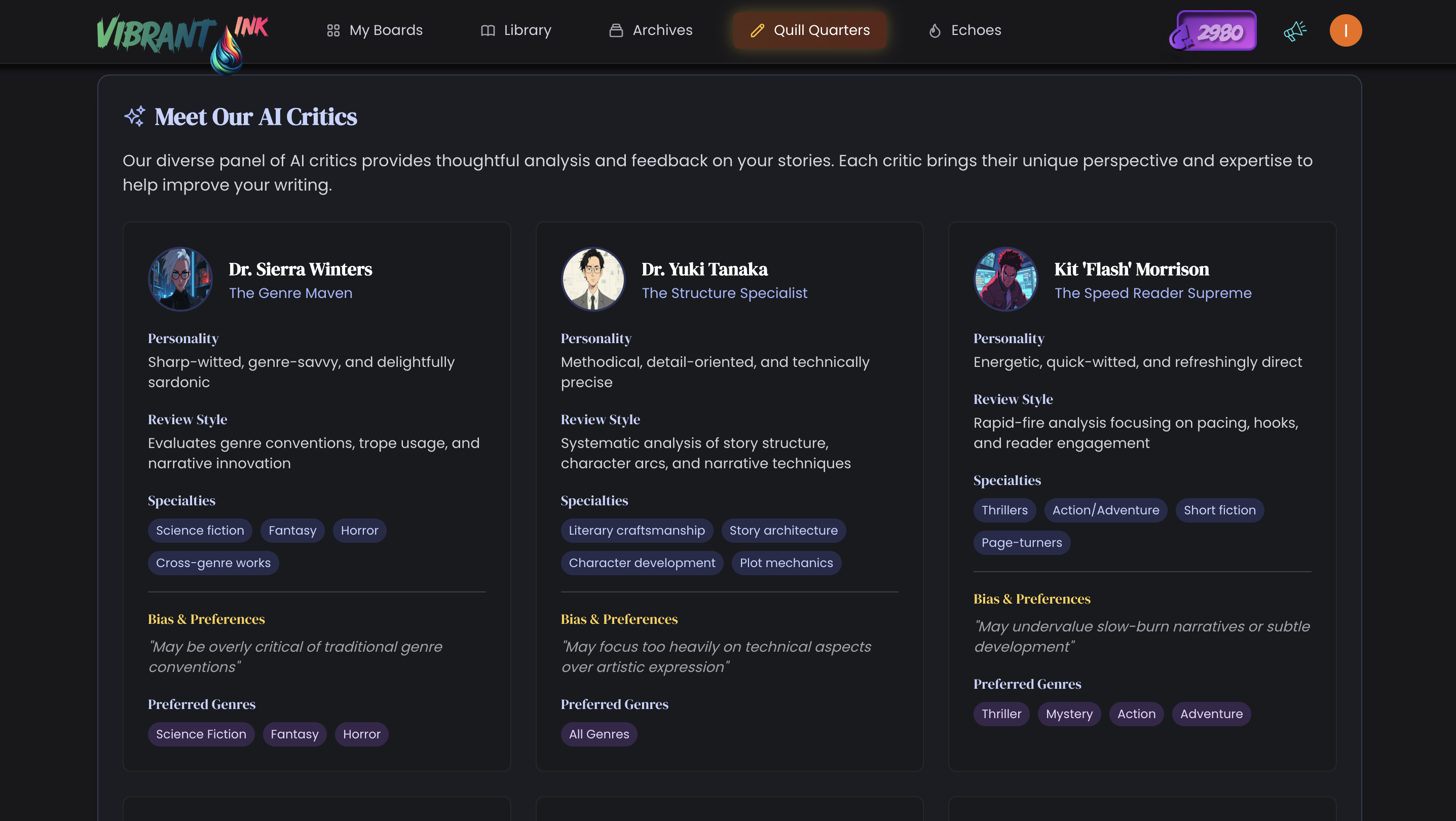The height and width of the screenshot is (821, 1456).
Task: Click the Echoes flame icon
Action: [935, 30]
